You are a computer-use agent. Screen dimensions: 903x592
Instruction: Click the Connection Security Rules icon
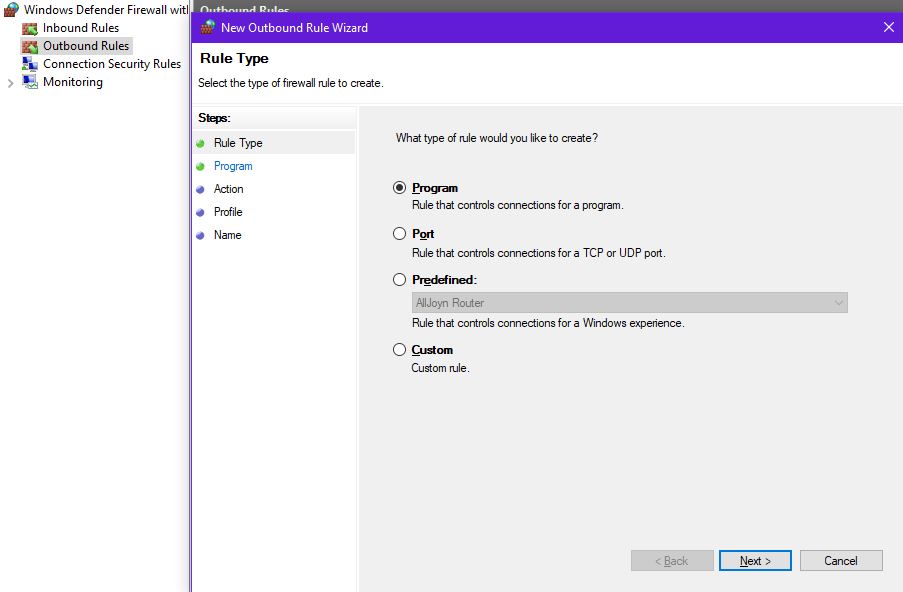pyautogui.click(x=30, y=64)
